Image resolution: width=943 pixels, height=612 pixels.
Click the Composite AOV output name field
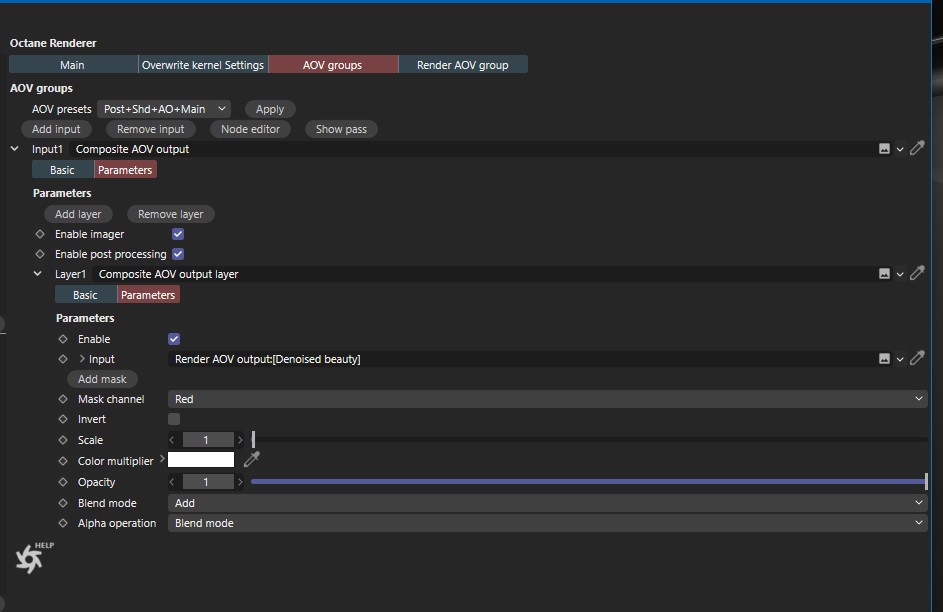click(x=472, y=149)
